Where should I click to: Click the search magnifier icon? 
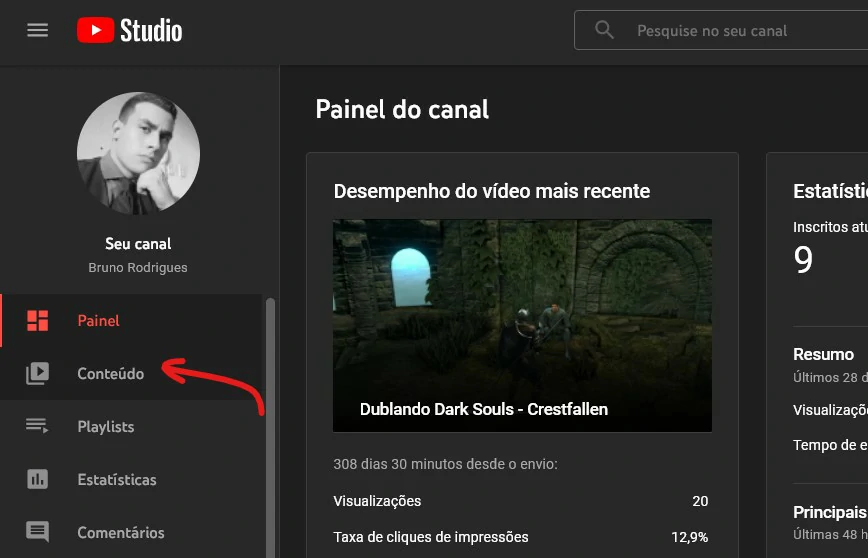(604, 30)
